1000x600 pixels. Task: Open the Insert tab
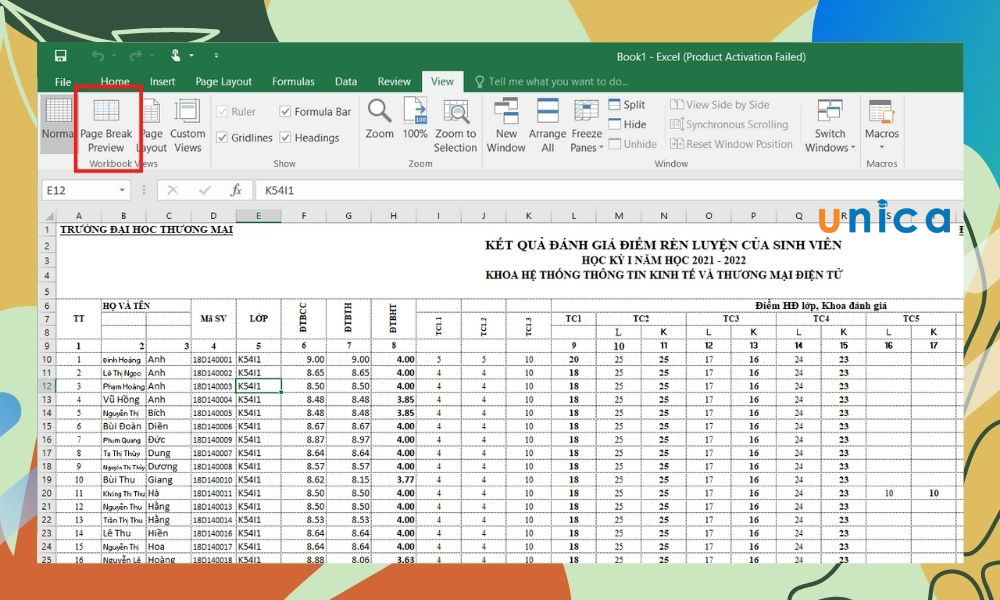click(x=162, y=82)
